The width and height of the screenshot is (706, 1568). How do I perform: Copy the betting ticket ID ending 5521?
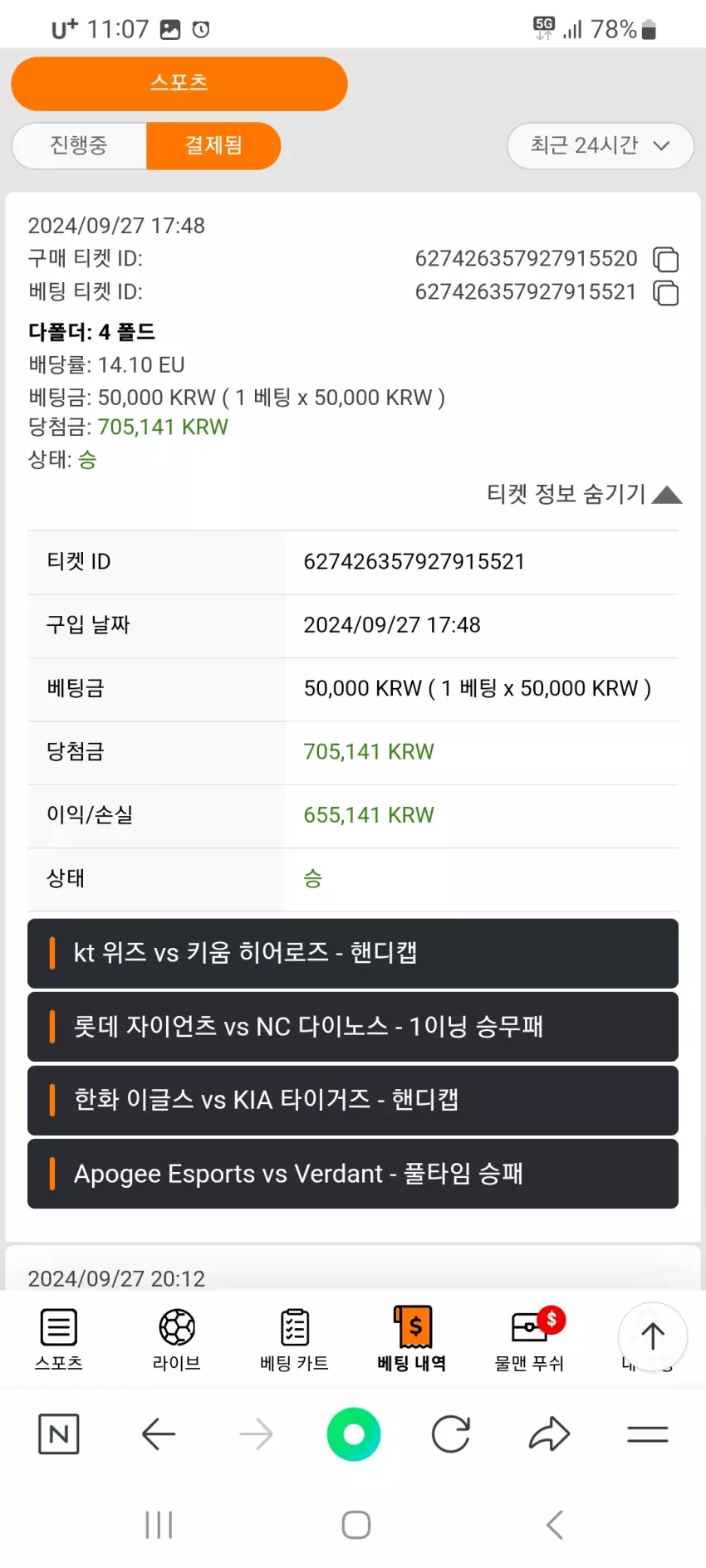click(665, 293)
